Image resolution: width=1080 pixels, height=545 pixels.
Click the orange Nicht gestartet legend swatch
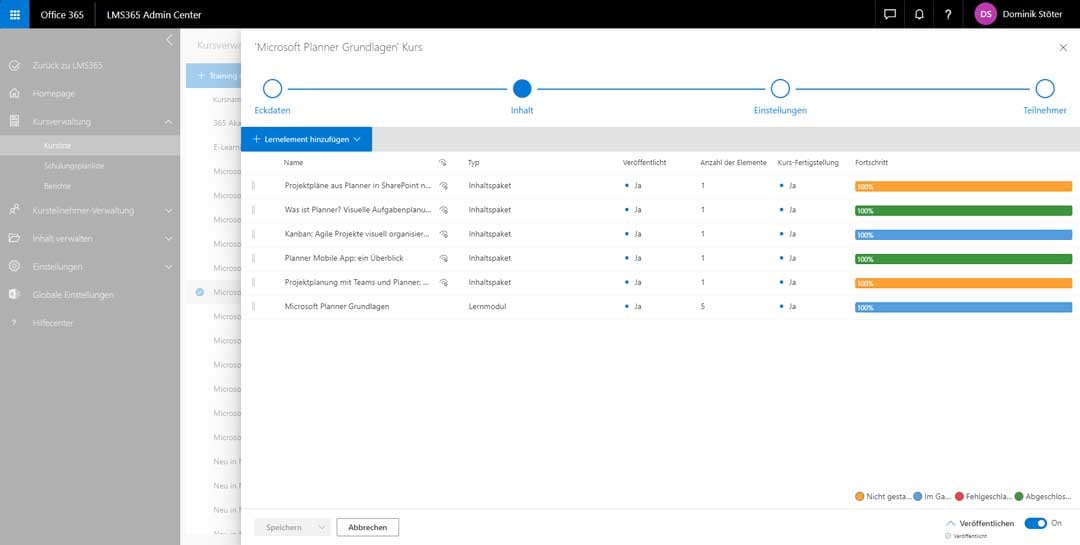pos(859,496)
